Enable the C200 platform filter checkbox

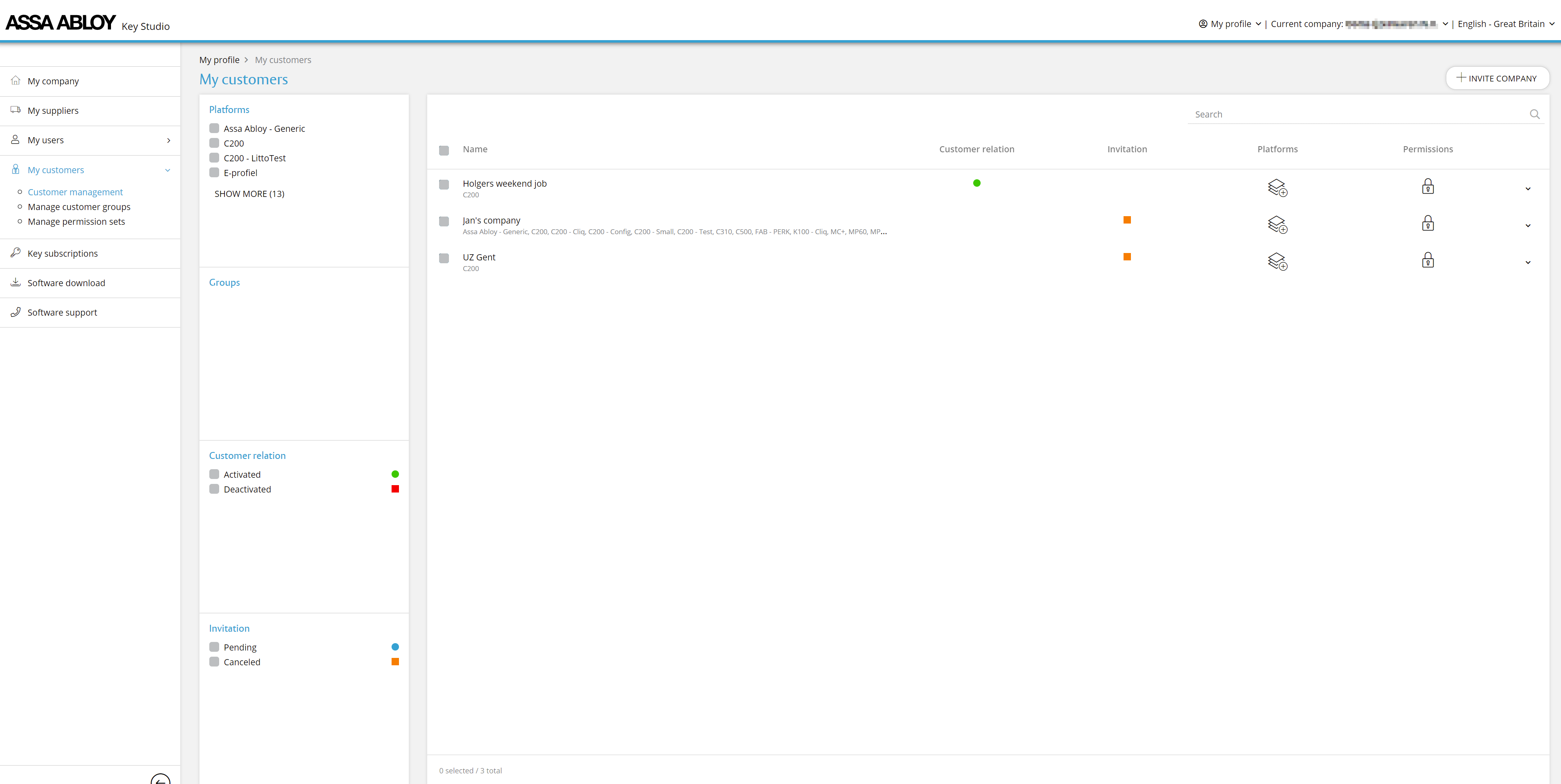[x=214, y=143]
